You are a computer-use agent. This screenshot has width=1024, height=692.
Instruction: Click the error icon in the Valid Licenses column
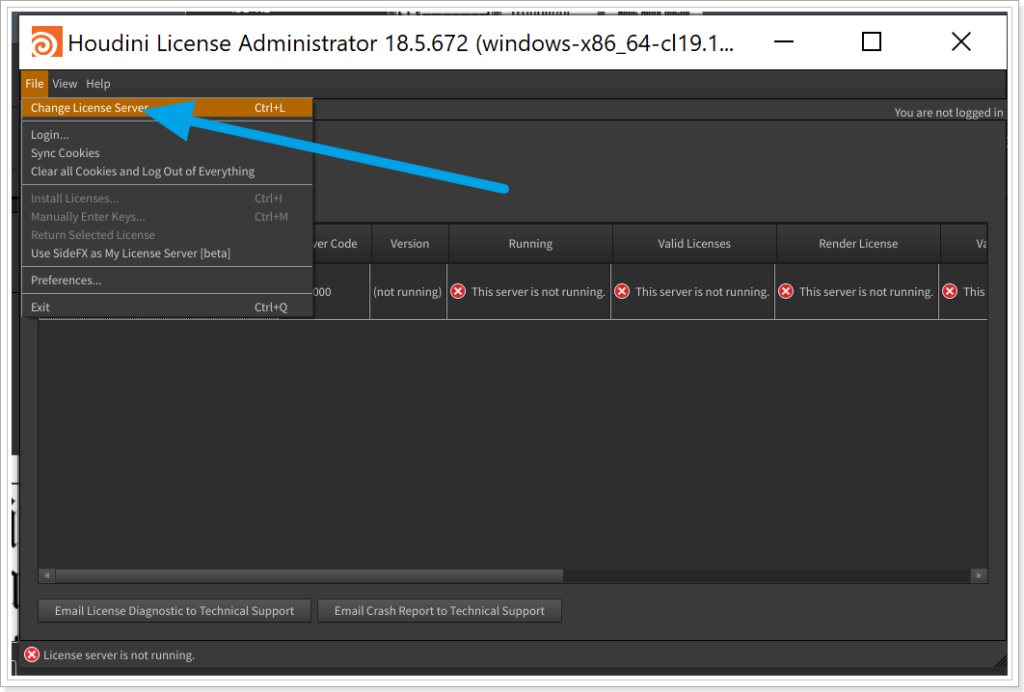click(x=622, y=291)
